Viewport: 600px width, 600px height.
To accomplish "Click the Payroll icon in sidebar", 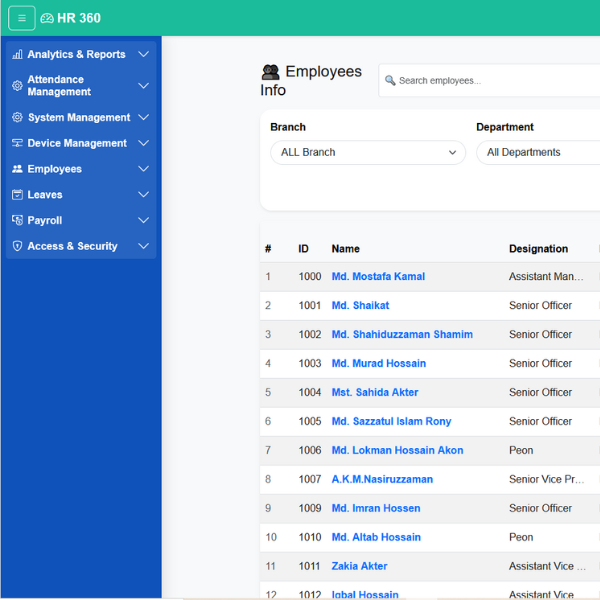I will (x=17, y=221).
